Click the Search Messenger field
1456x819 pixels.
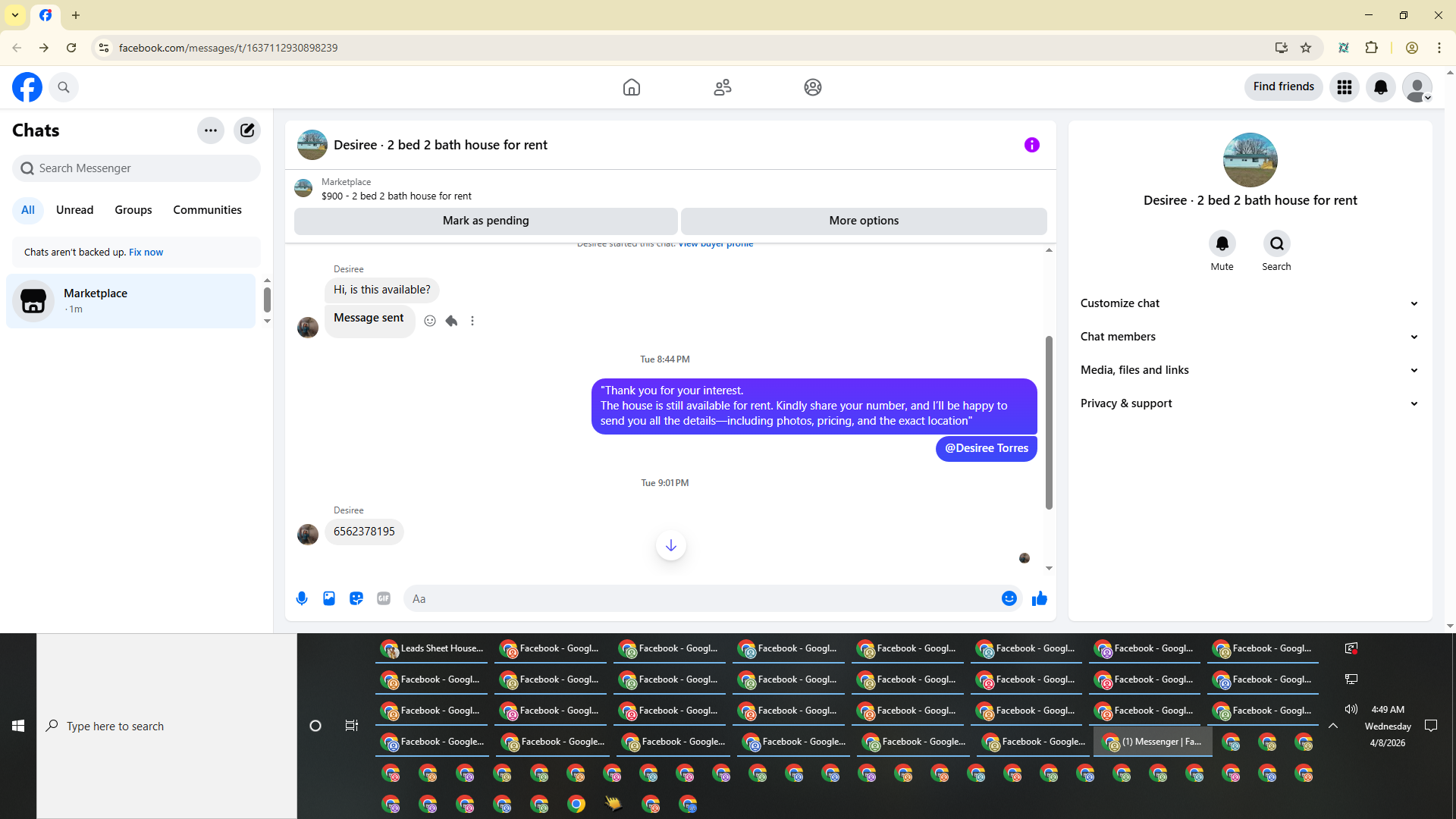[136, 168]
